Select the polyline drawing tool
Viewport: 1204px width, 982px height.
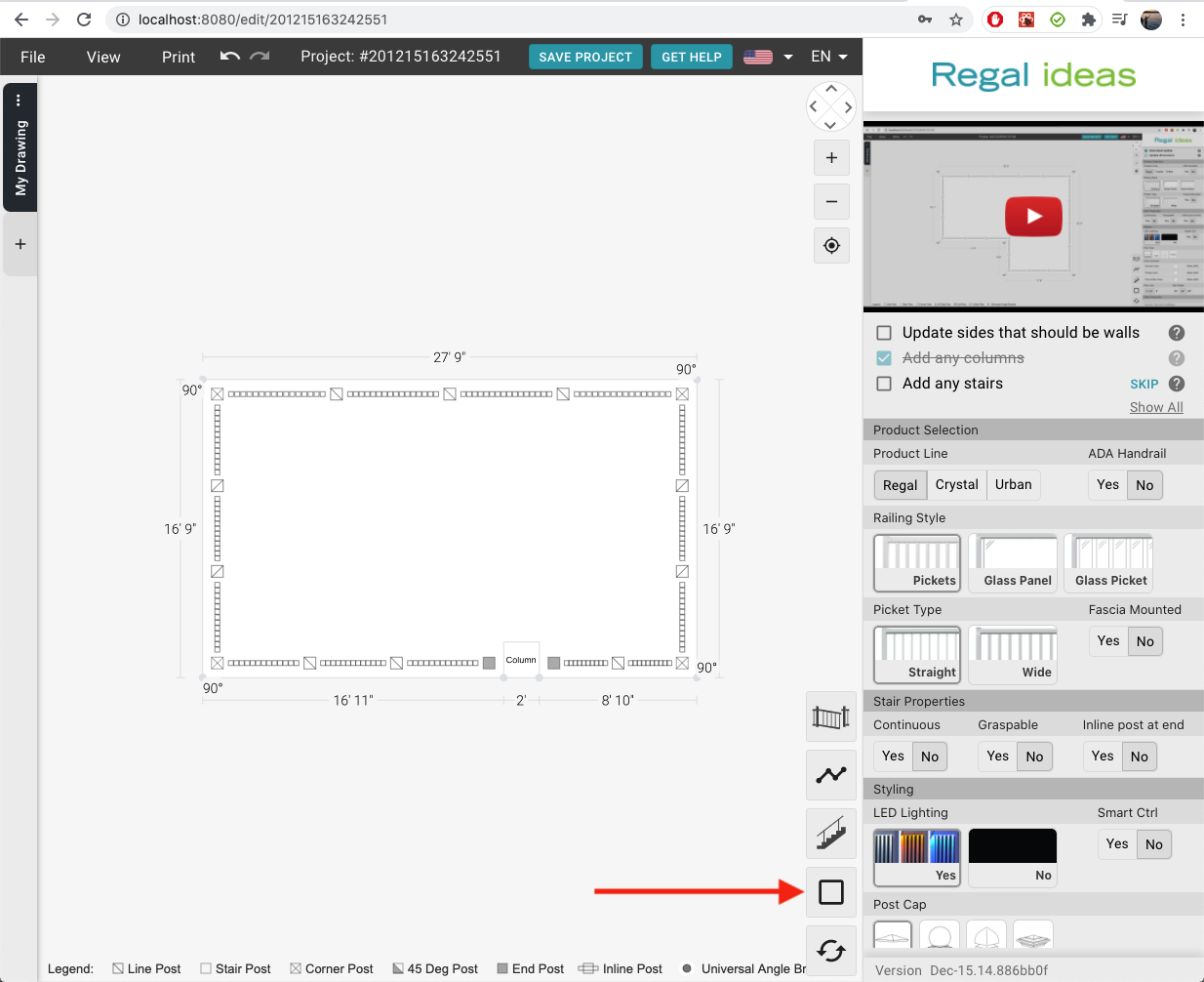830,775
